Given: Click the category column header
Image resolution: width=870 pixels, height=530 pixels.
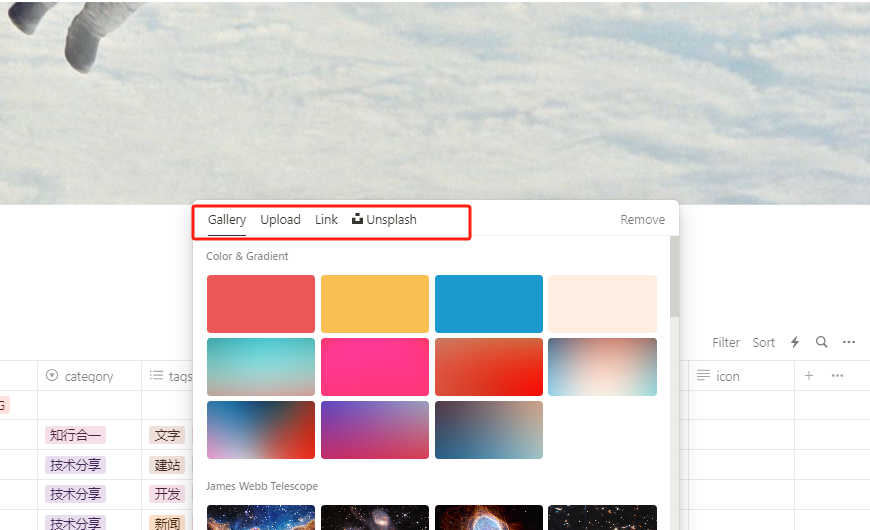Looking at the screenshot, I should (89, 376).
